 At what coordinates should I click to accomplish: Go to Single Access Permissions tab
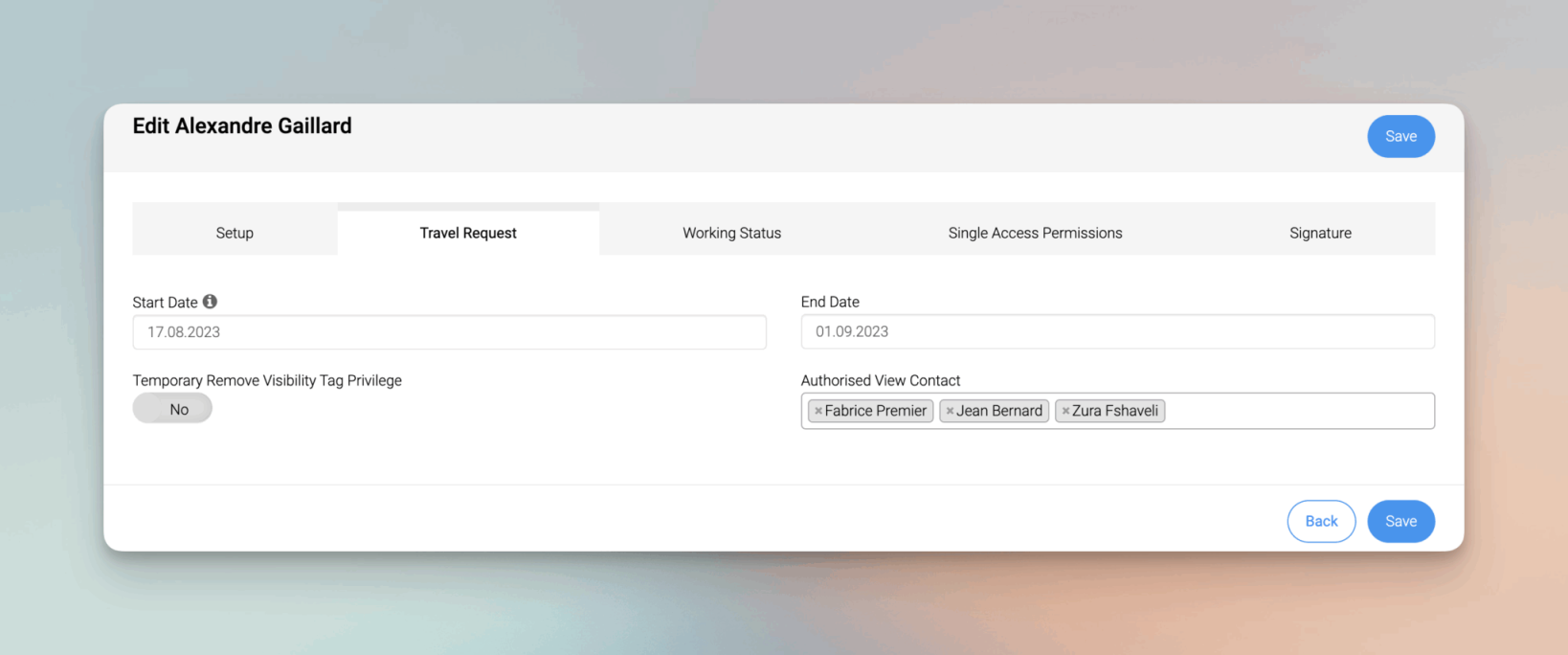coord(1035,233)
